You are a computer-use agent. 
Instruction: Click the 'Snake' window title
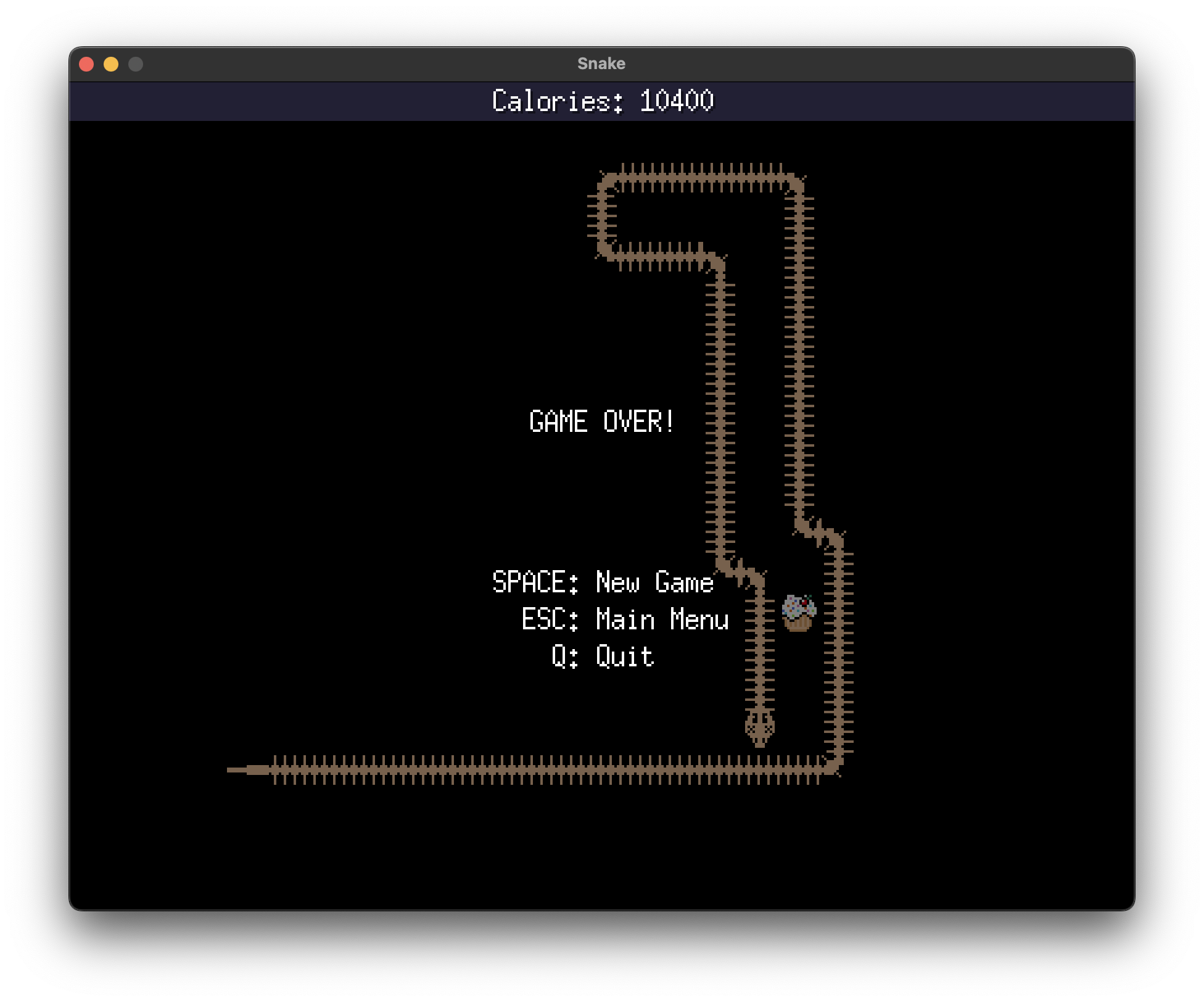tap(601, 64)
